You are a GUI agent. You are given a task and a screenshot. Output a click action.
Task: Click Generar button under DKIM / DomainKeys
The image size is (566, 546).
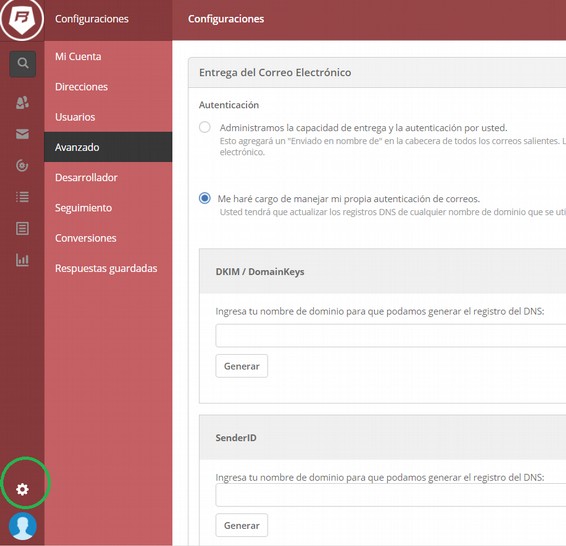[241, 366]
